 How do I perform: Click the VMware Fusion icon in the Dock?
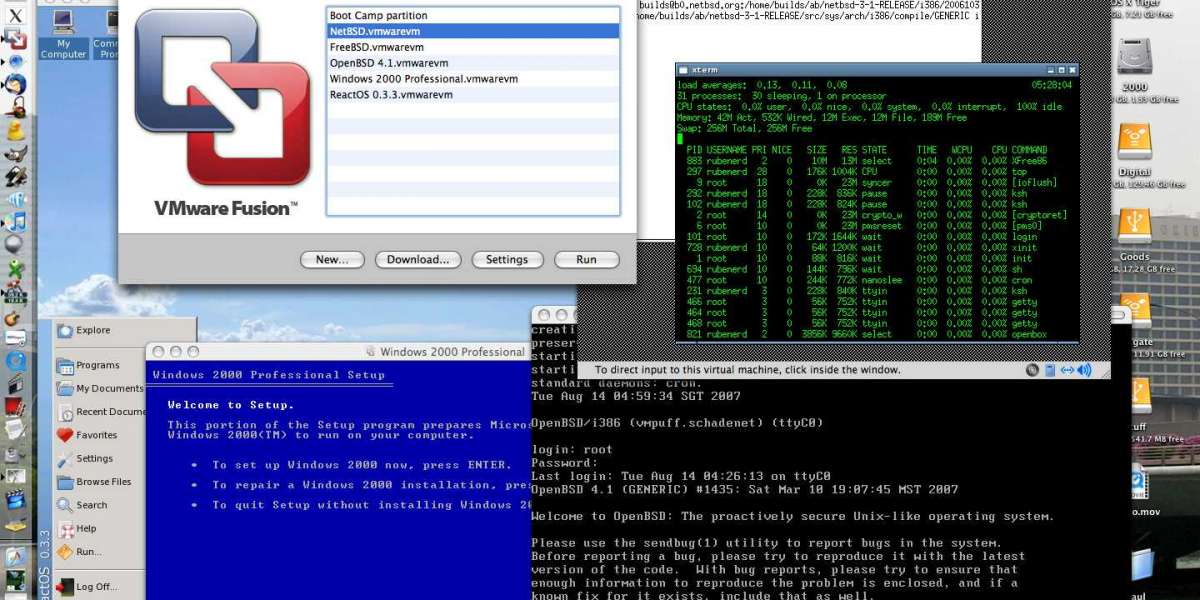tap(15, 39)
